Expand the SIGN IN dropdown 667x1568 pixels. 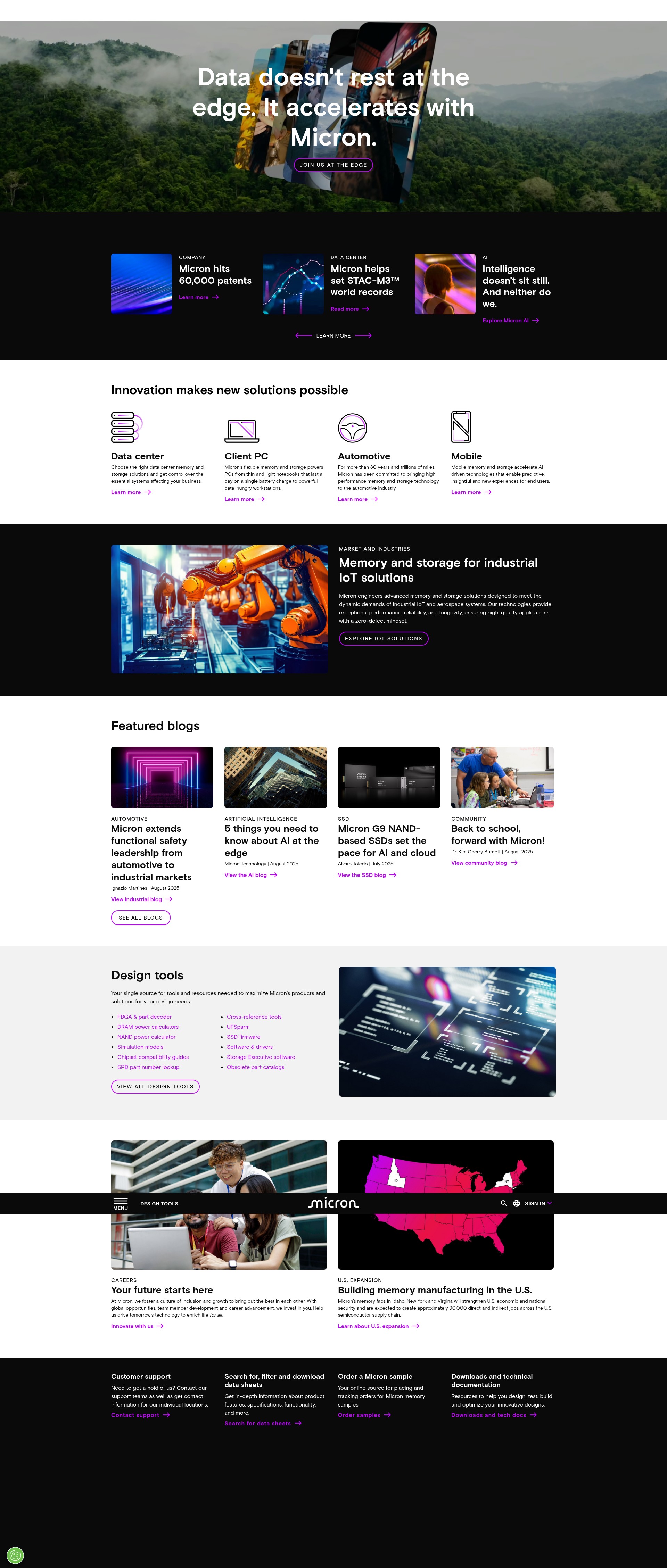point(538,1203)
